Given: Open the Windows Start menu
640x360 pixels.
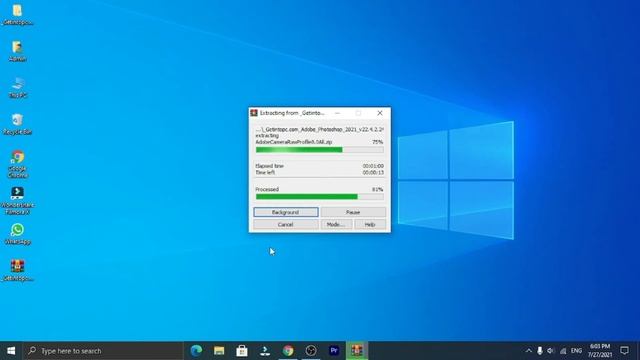Looking at the screenshot, I should pos(11,351).
